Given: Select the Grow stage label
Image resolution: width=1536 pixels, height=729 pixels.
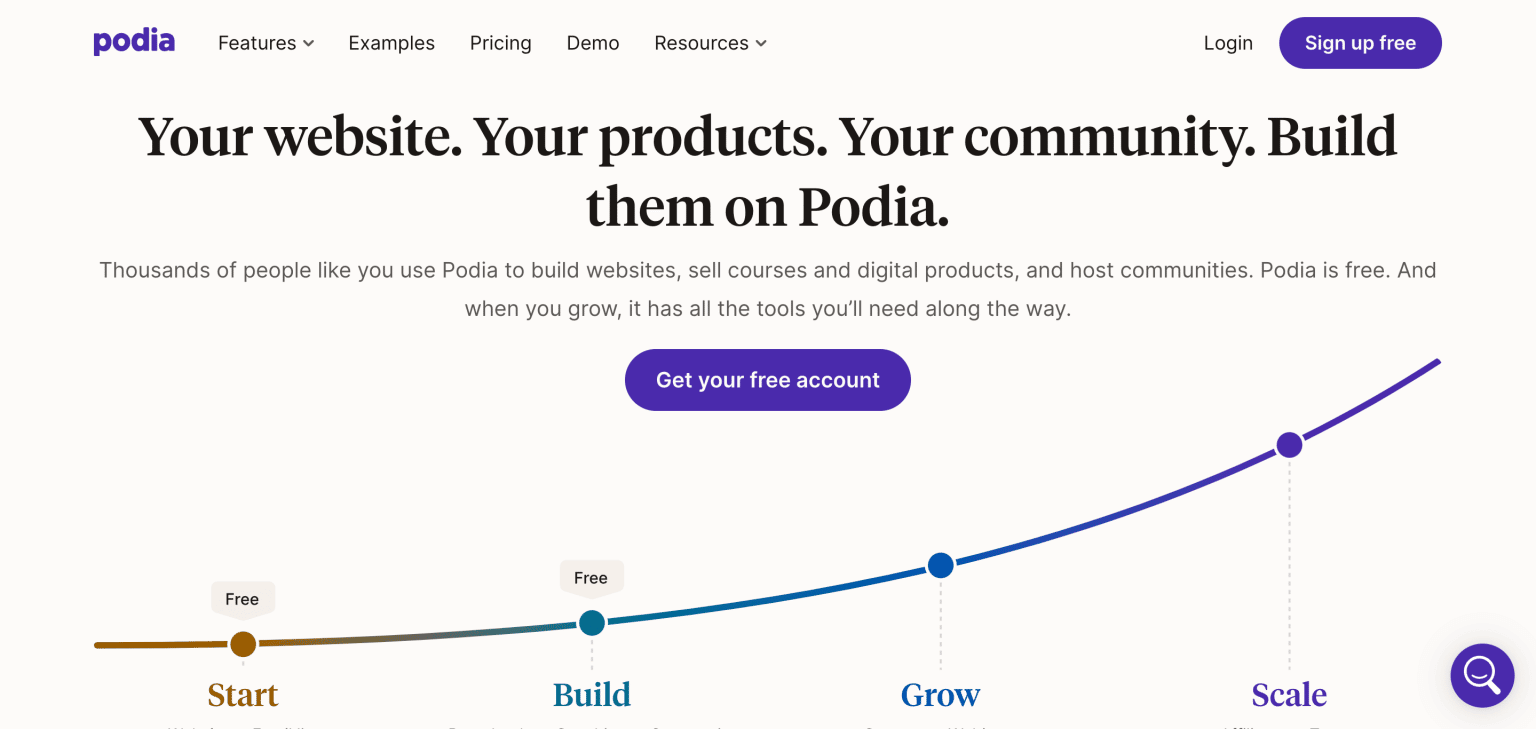Looking at the screenshot, I should pos(940,694).
